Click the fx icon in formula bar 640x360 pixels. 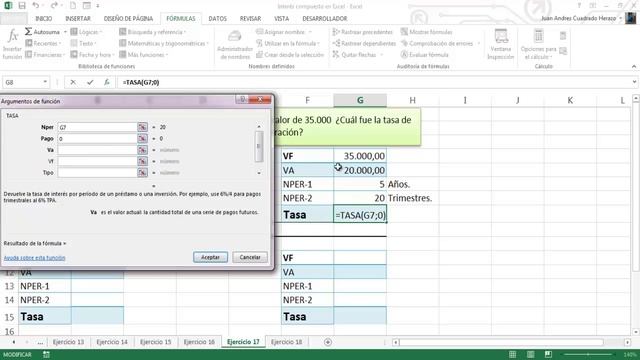(107, 82)
